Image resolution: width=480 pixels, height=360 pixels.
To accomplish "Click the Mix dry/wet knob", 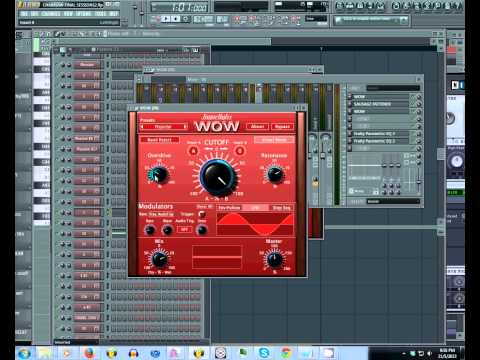I will coord(159,259).
